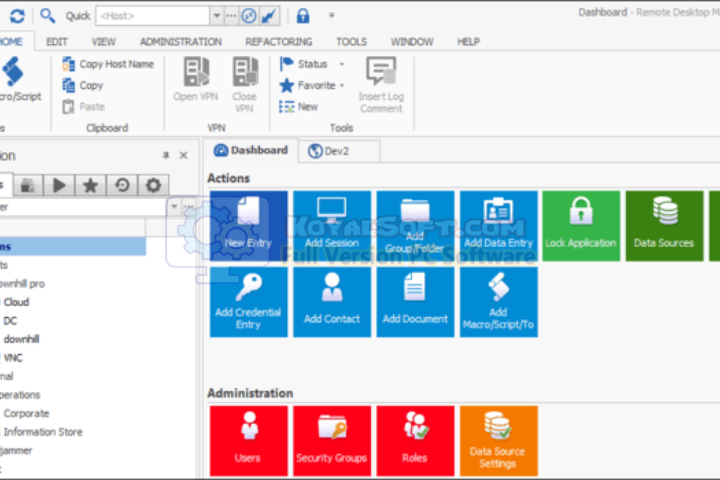The height and width of the screenshot is (480, 720).
Task: Select the downhill entry in the navigation tree
Action: 22,339
